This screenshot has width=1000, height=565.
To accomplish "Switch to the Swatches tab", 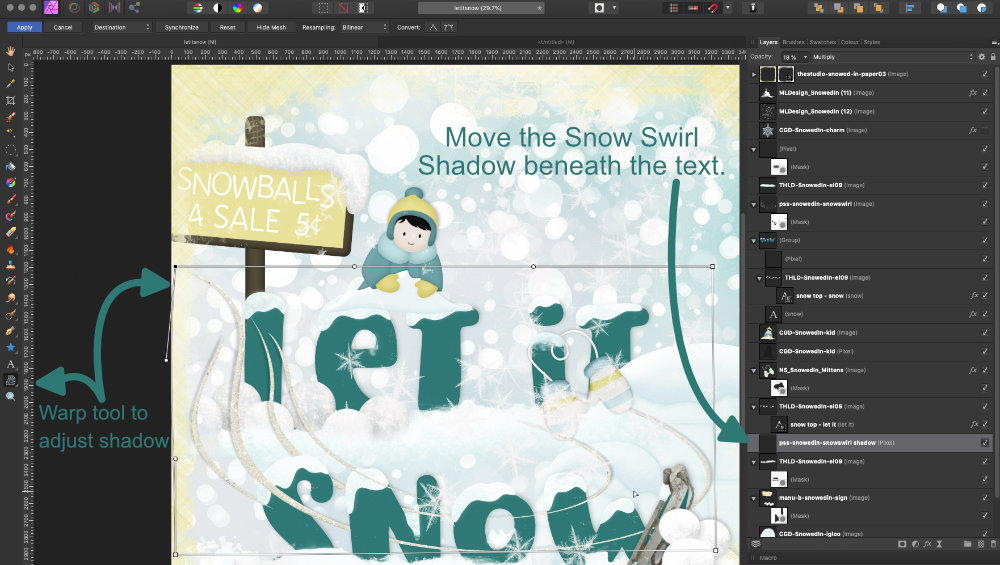I will [823, 42].
